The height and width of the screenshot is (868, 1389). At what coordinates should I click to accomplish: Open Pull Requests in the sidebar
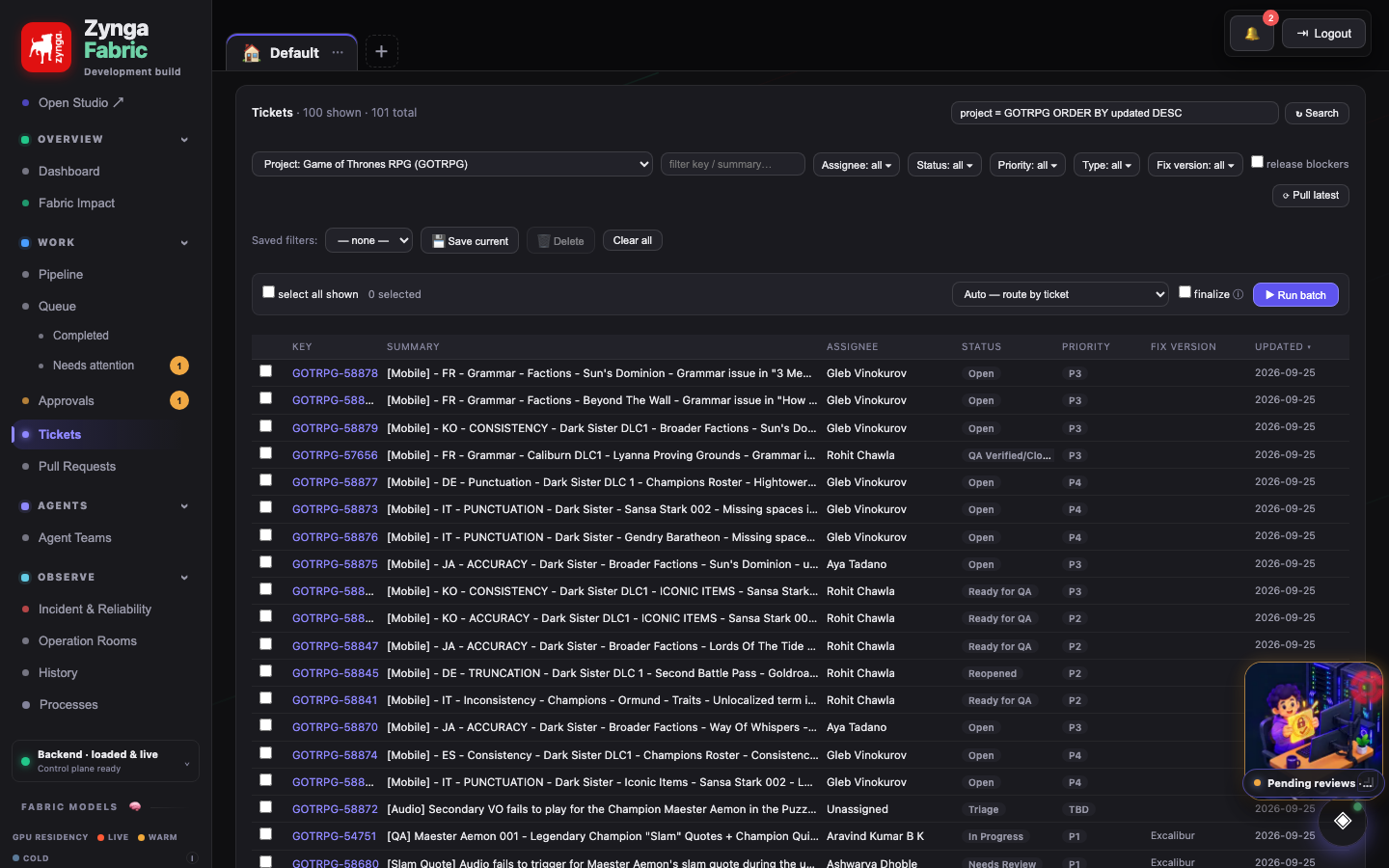coord(77,467)
